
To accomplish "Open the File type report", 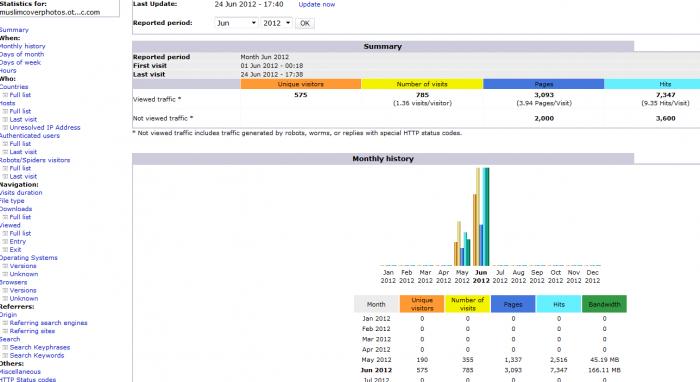I will click(12, 201).
